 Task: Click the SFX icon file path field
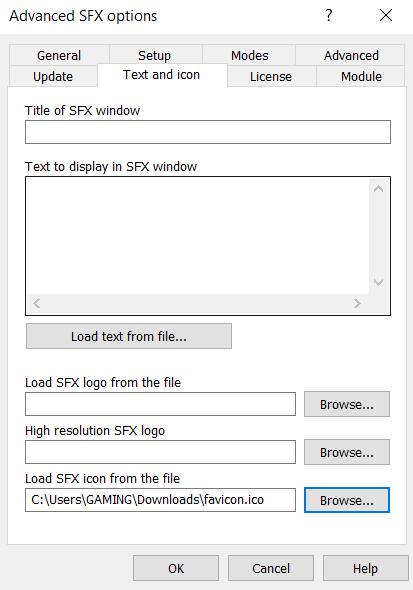[x=161, y=500]
